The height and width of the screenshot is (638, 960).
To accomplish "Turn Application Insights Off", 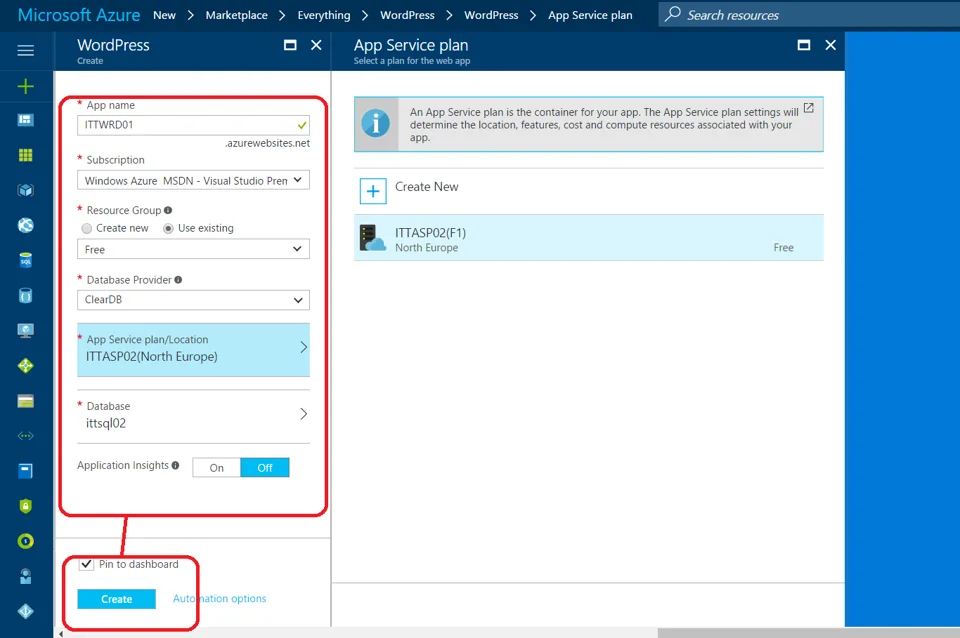I will click(264, 468).
